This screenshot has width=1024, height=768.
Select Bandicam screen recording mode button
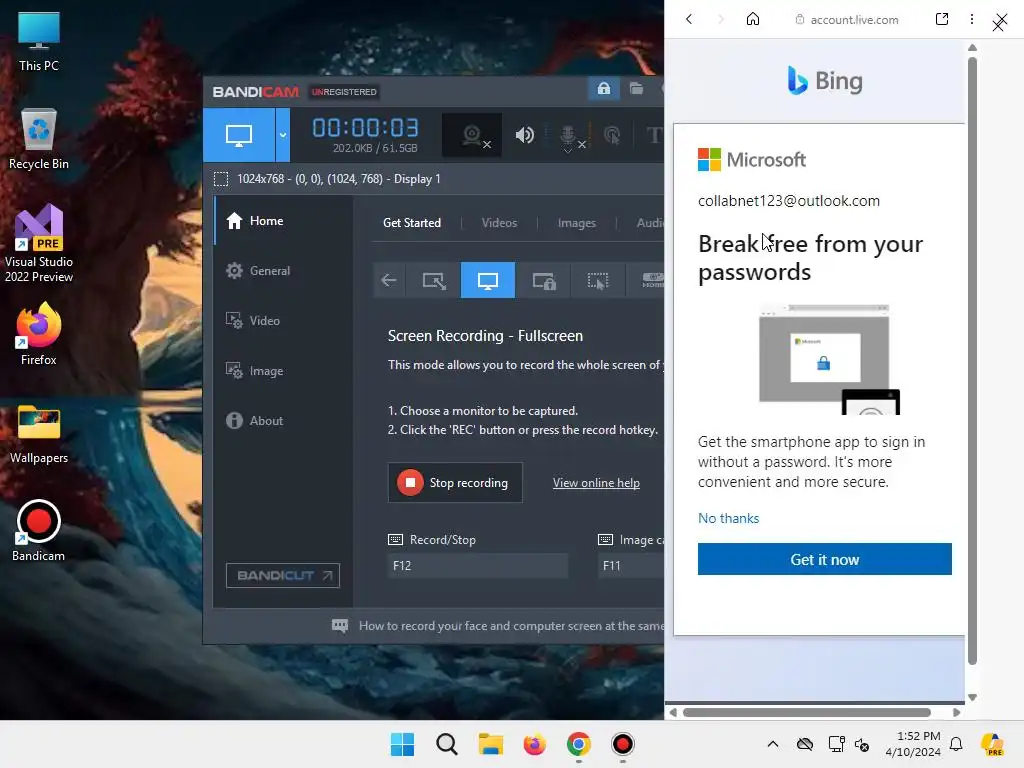point(239,135)
